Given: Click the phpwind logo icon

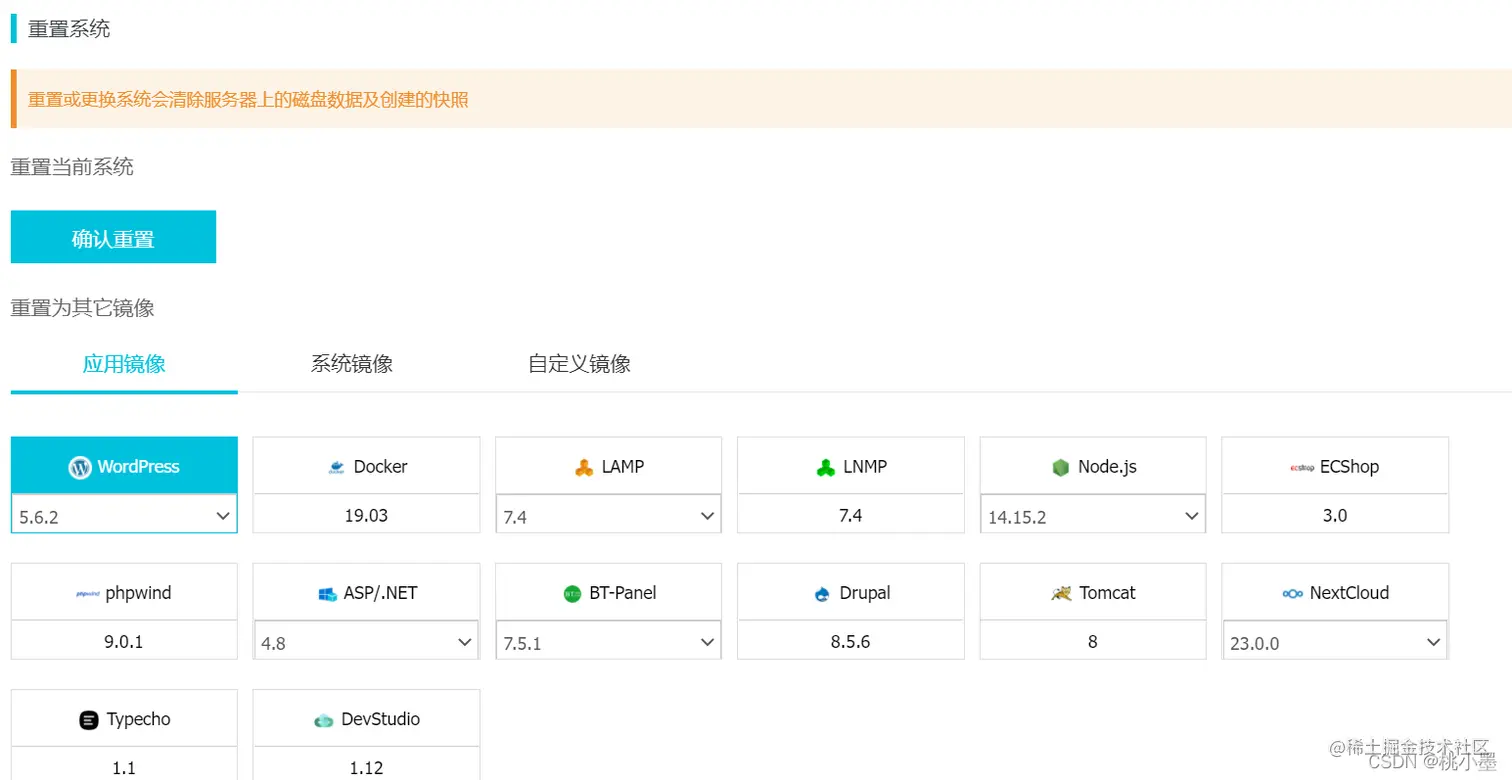Looking at the screenshot, I should 88,593.
